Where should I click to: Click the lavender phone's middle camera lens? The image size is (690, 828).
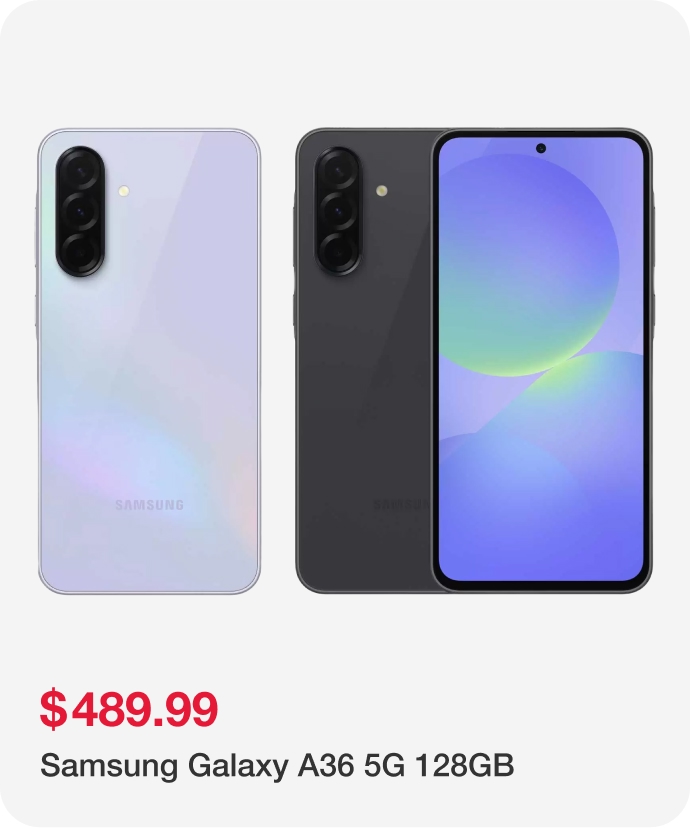click(80, 212)
